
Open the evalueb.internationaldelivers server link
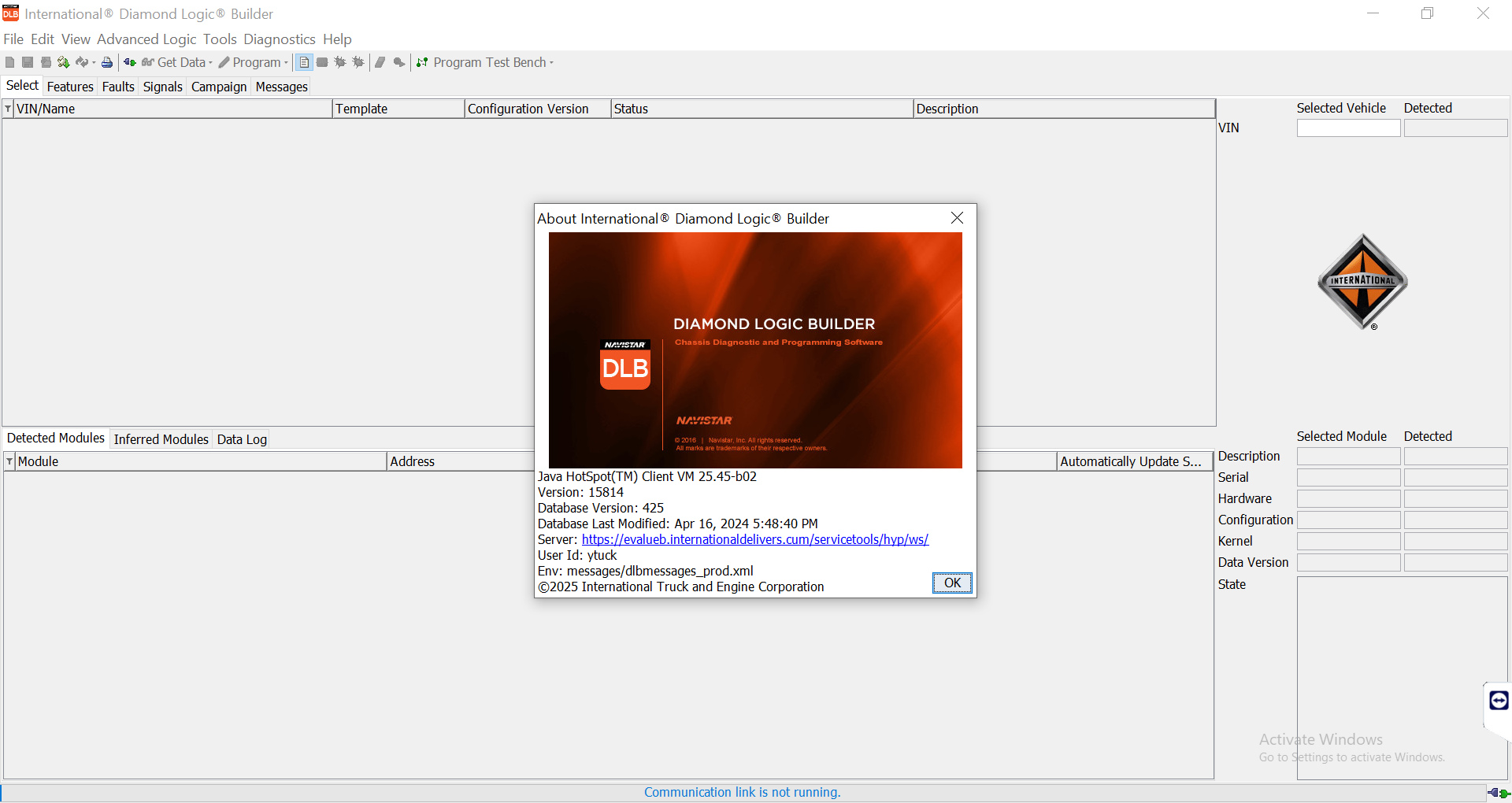pos(754,539)
